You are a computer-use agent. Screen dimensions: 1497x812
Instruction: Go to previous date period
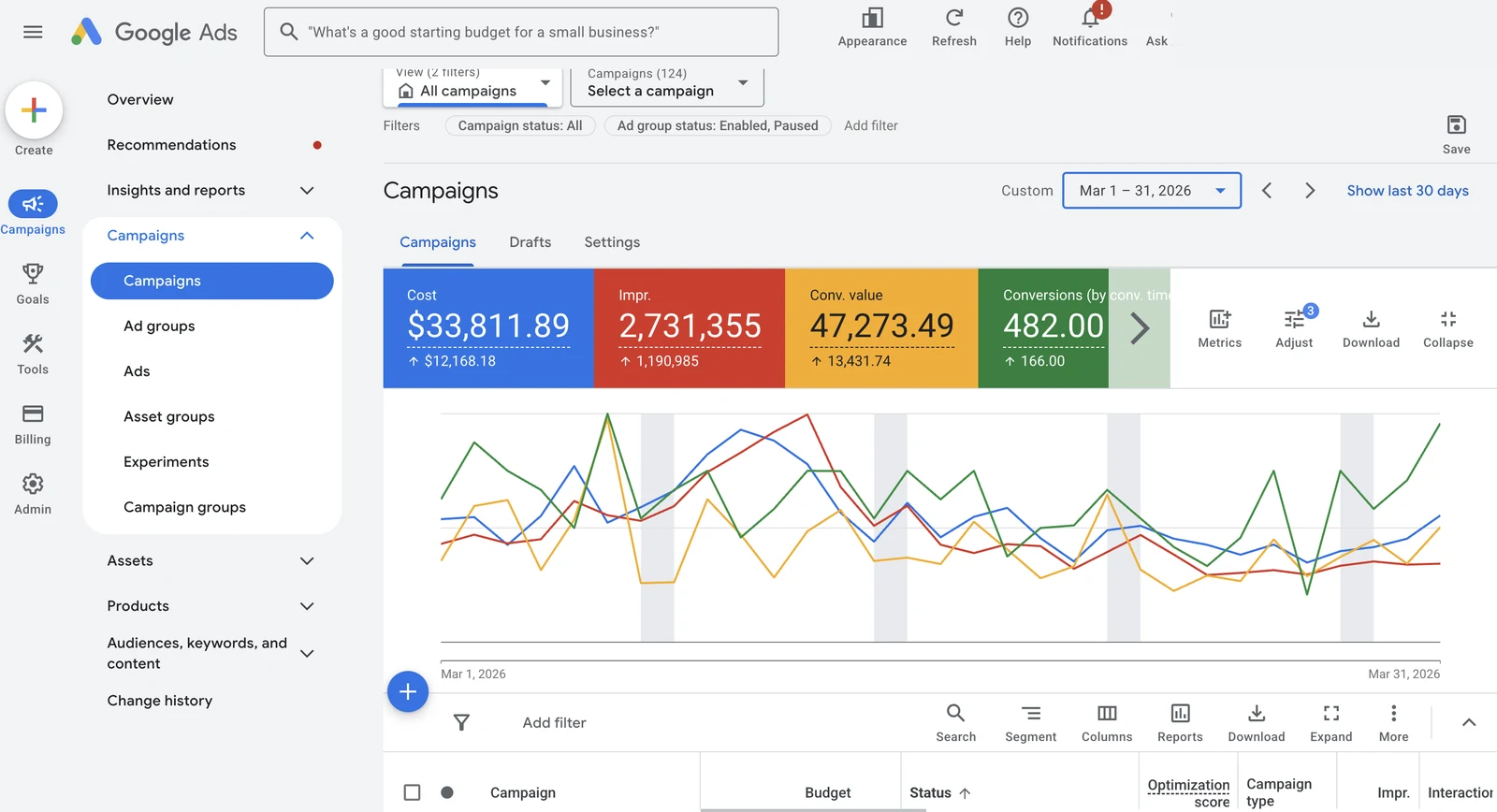pos(1267,191)
